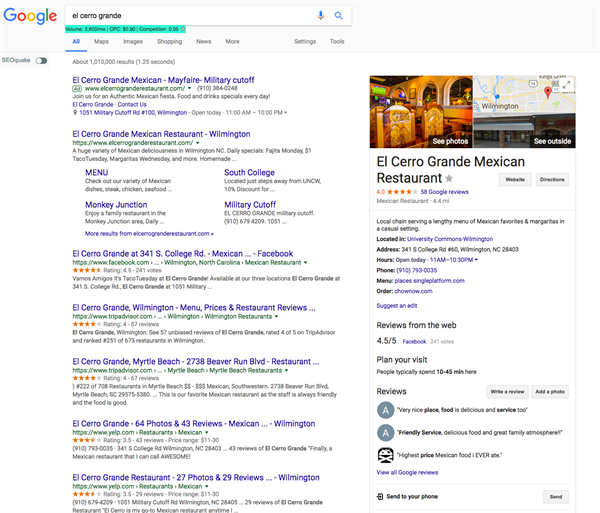Expand the elcerrogranderestaurant.com URL dropdown arrow
Screen dimensions: 600x513
(x=197, y=143)
